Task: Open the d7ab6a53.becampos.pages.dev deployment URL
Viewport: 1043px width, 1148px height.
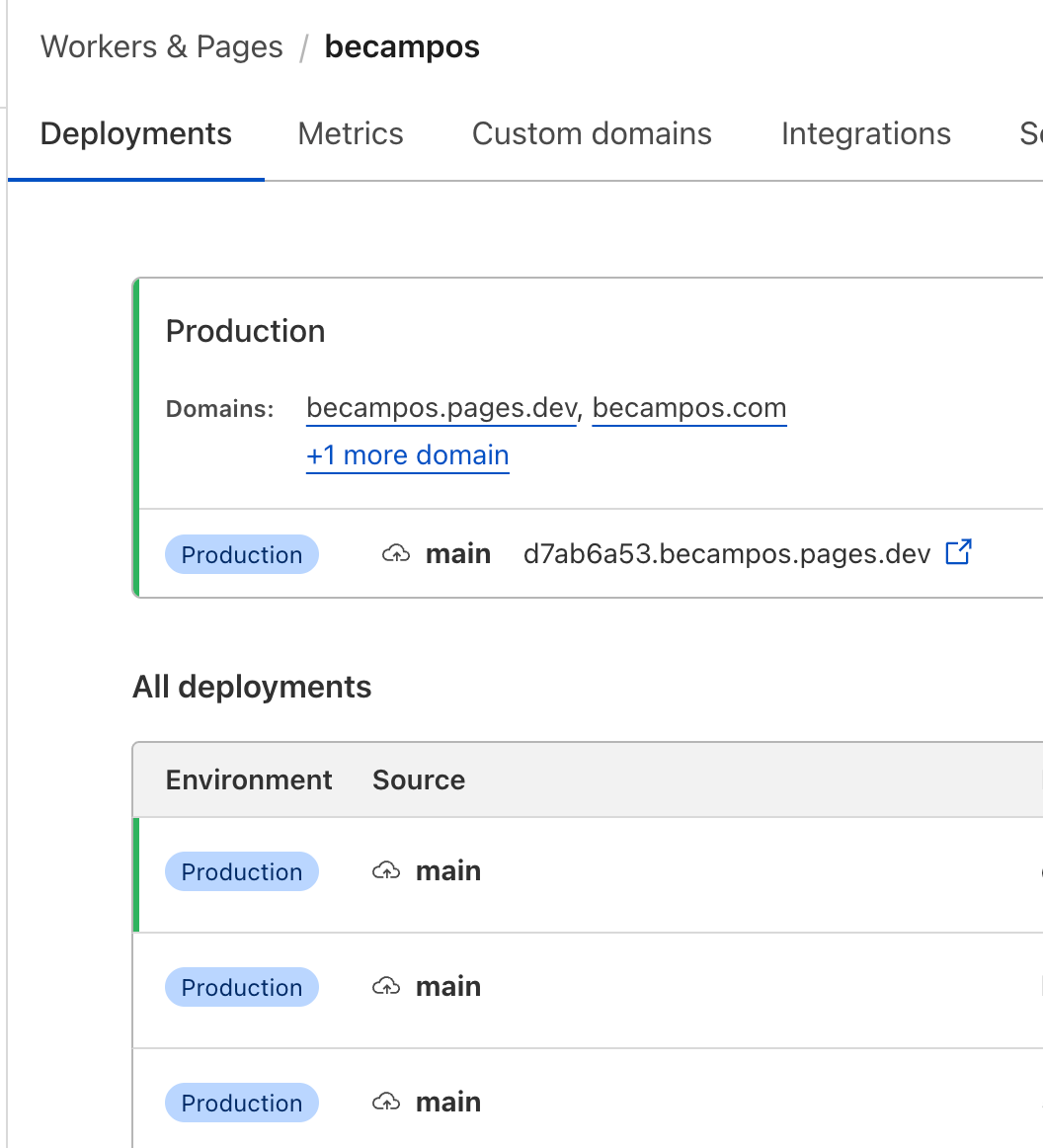Action: click(727, 554)
